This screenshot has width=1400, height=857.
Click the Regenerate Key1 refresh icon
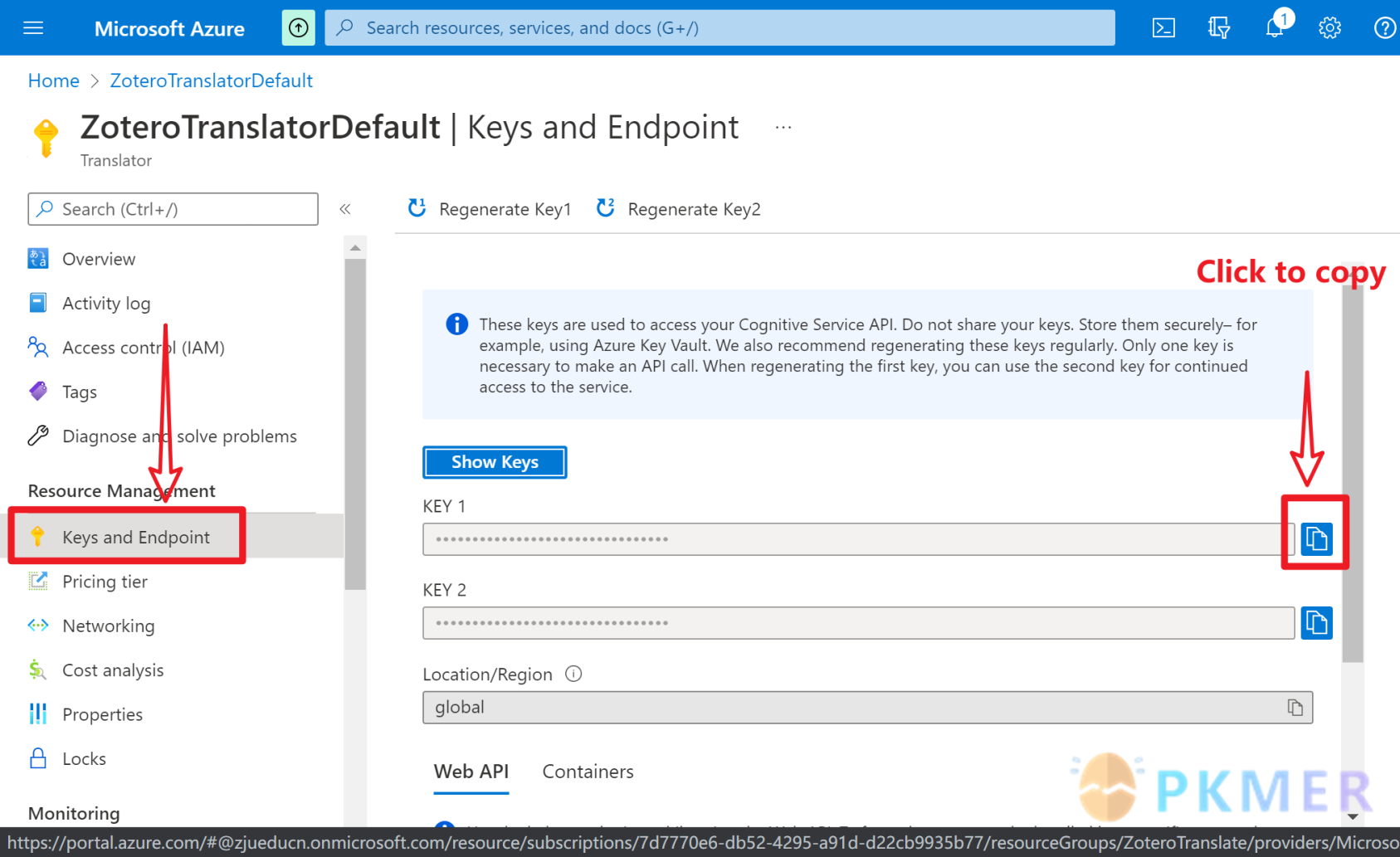pos(417,208)
